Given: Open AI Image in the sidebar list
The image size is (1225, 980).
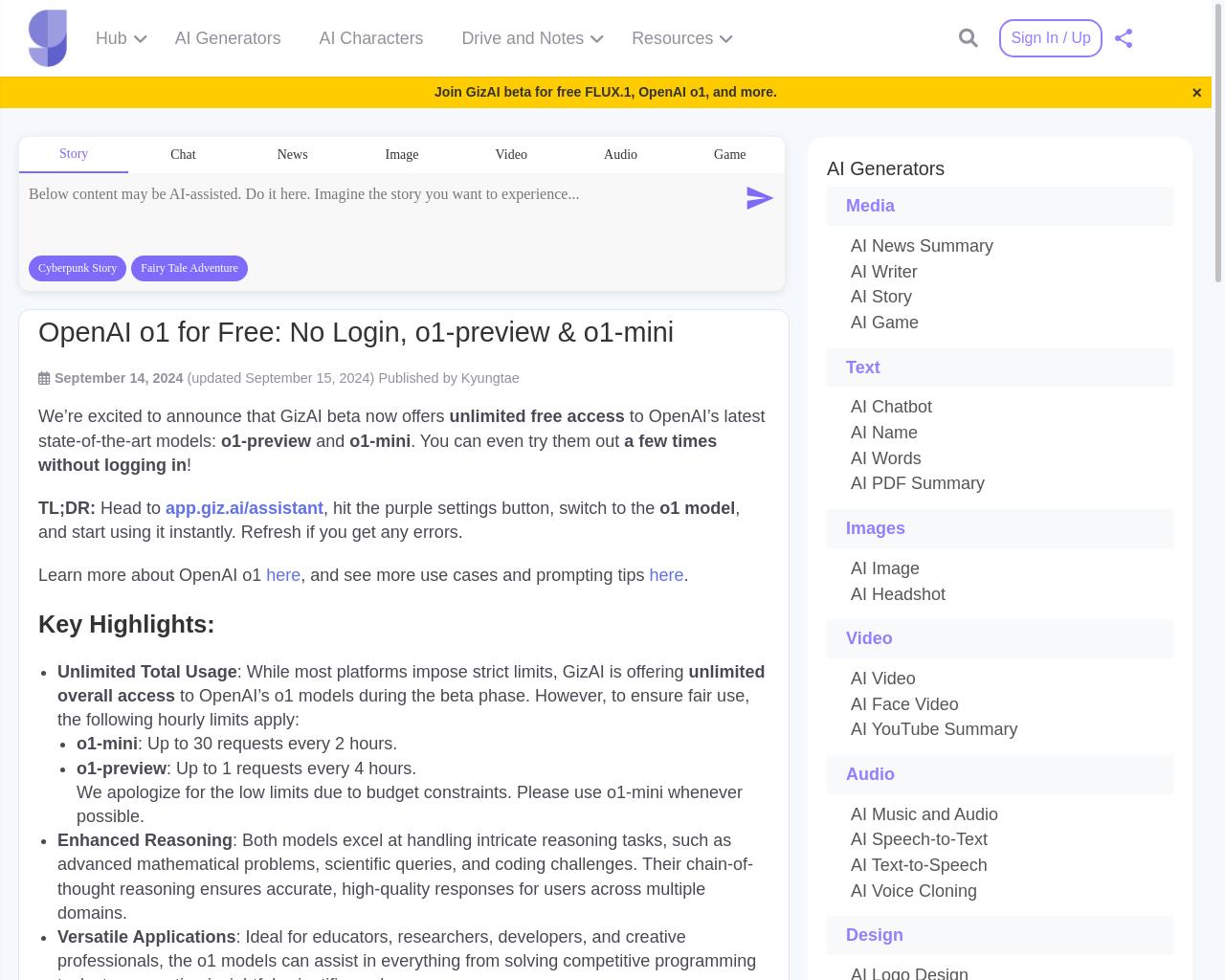Looking at the screenshot, I should click(x=885, y=568).
